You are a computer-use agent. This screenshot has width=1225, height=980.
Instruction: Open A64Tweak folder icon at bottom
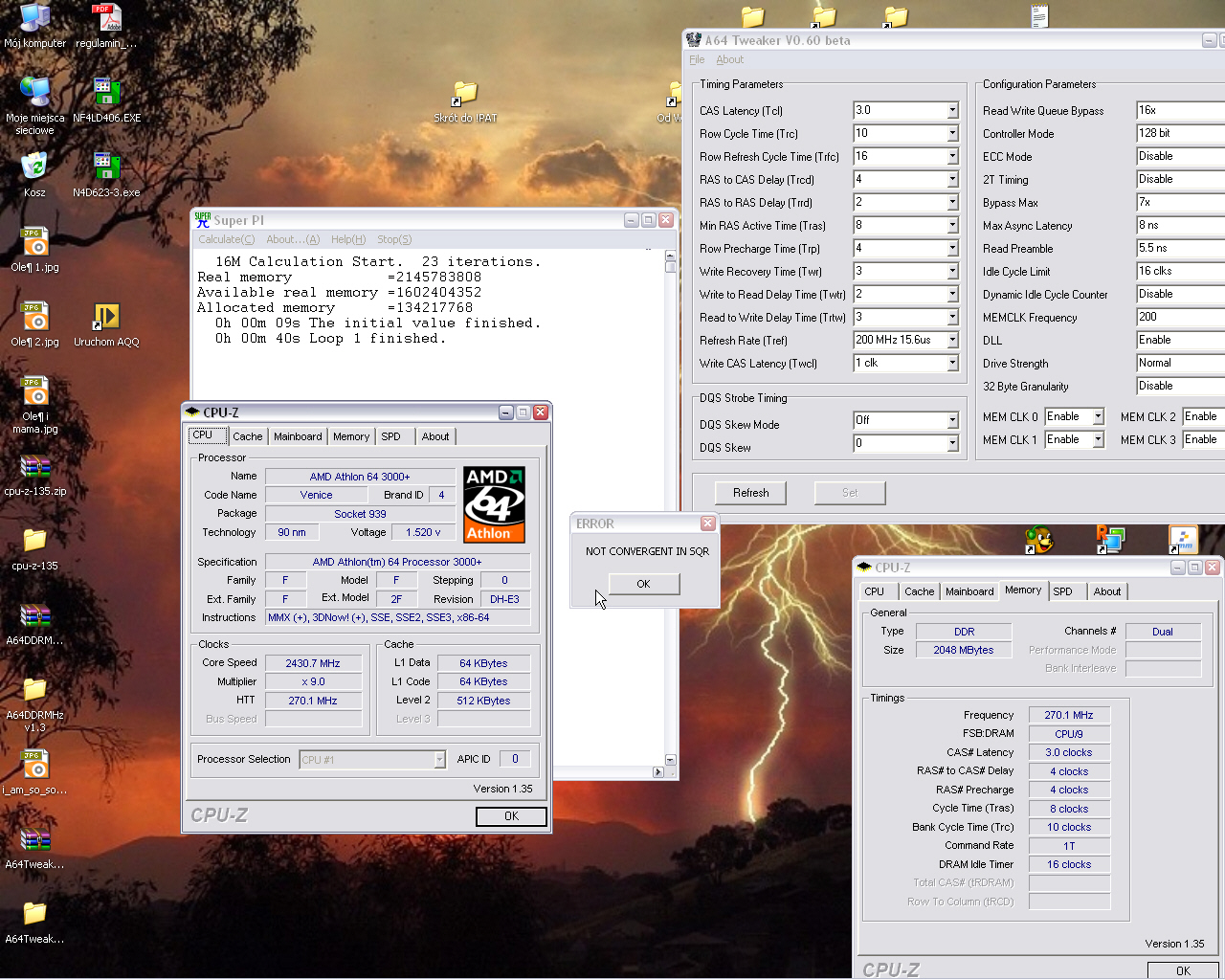click(x=34, y=914)
